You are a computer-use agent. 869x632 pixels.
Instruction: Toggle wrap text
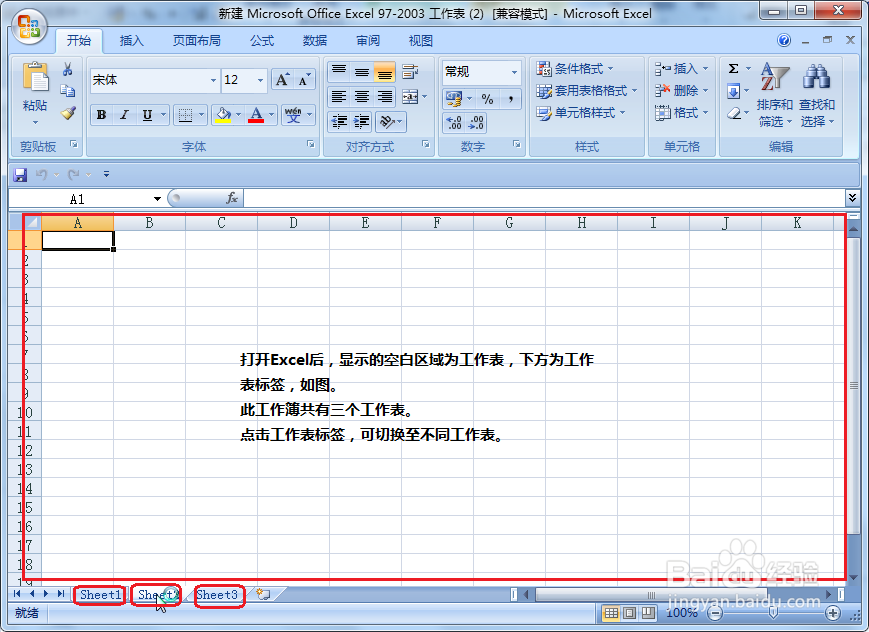(410, 72)
